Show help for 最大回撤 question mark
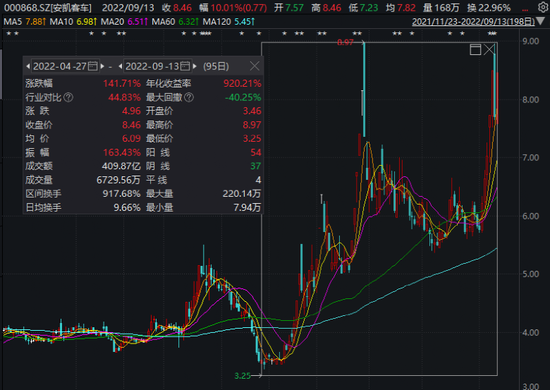 click(189, 97)
